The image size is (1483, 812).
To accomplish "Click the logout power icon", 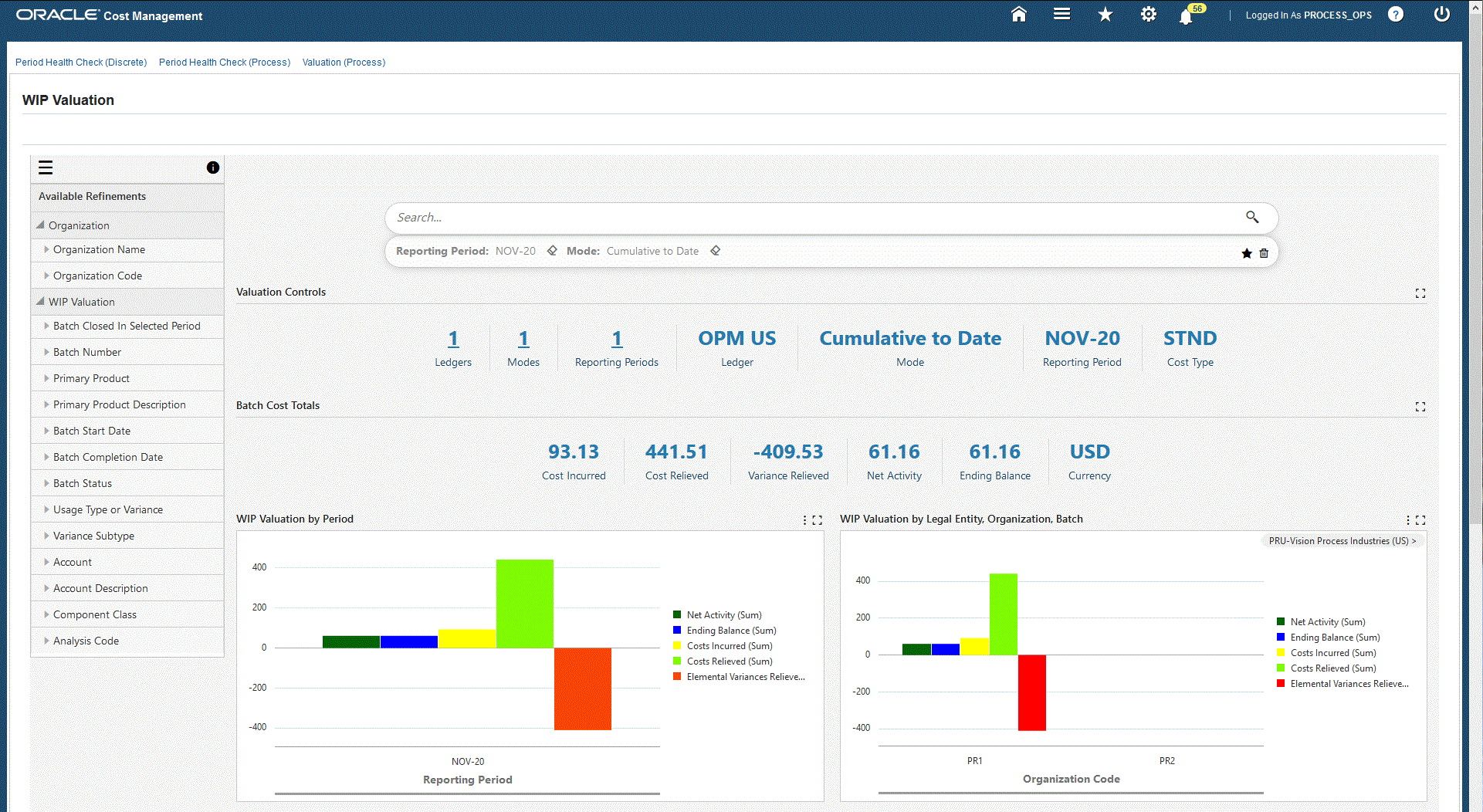I will click(1441, 15).
